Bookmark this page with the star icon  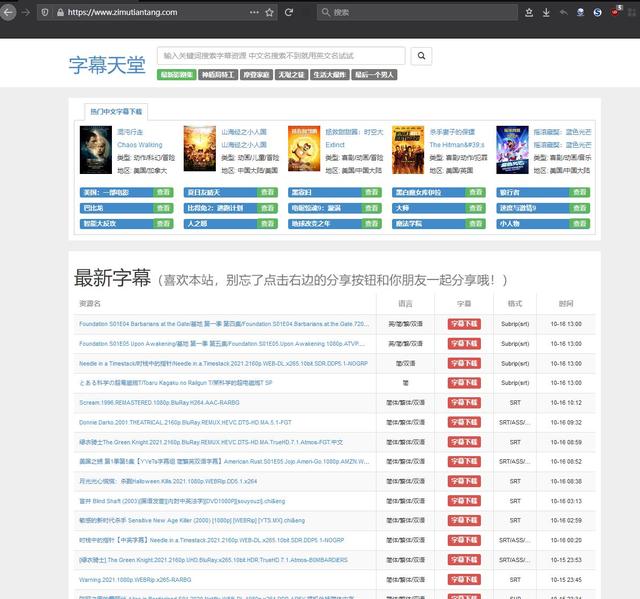(x=269, y=13)
